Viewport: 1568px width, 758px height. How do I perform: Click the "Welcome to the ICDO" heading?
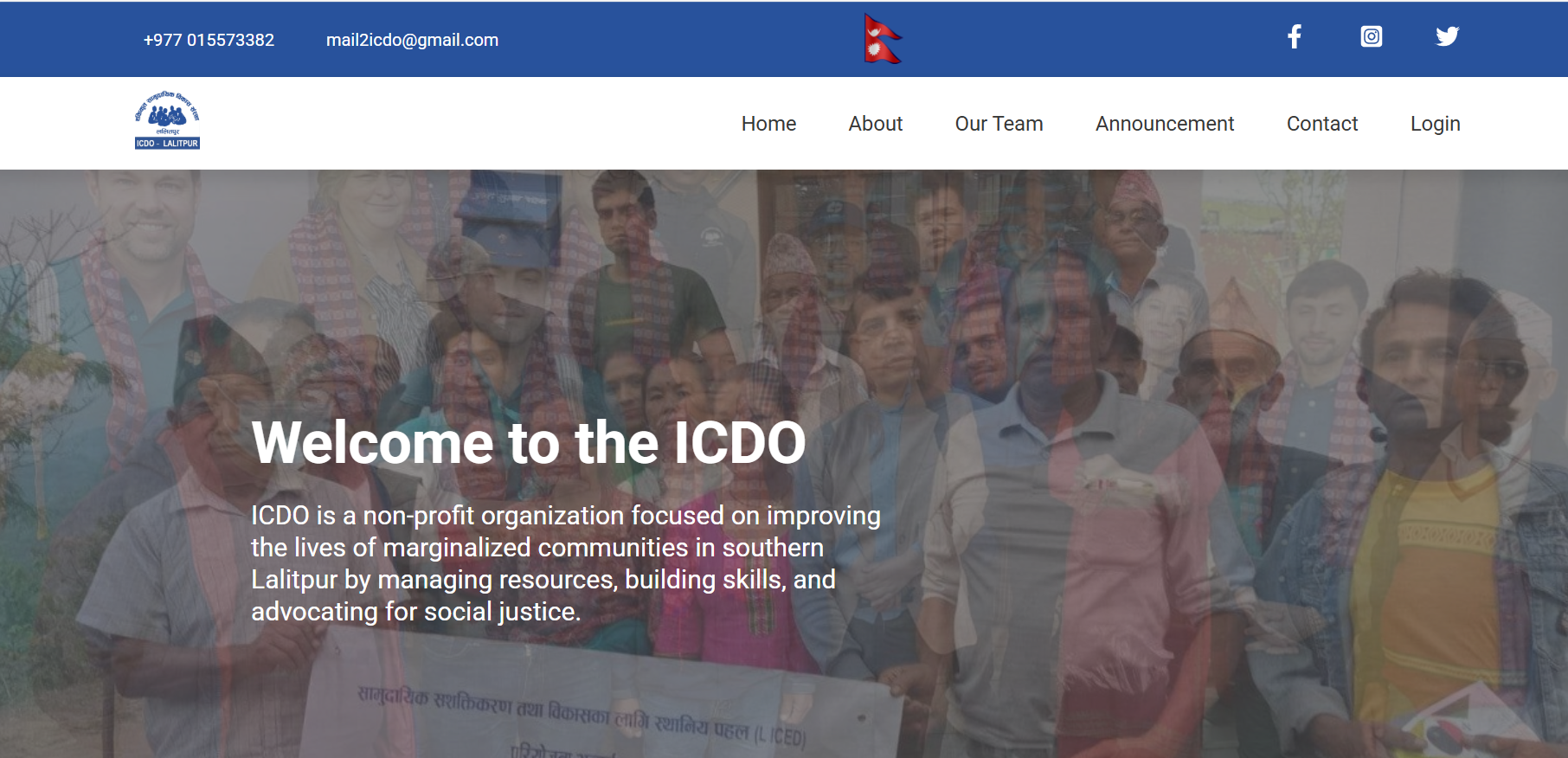coord(528,443)
